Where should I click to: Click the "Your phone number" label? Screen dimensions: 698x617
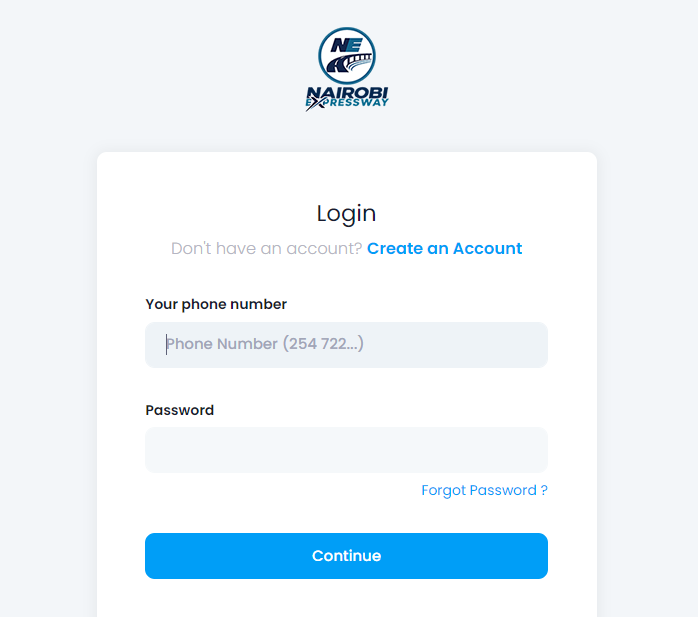pyautogui.click(x=216, y=304)
